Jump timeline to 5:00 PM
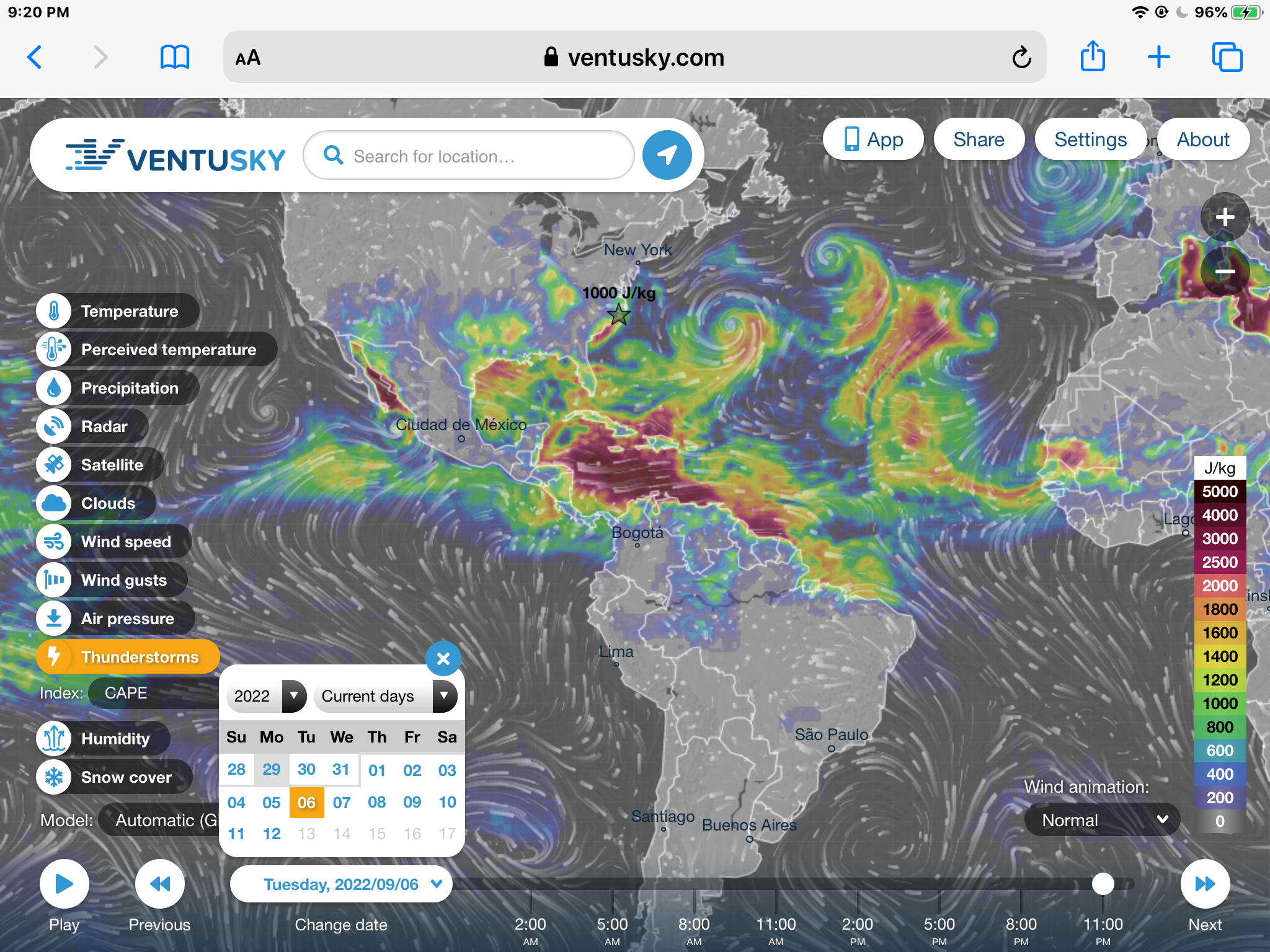Image resolution: width=1270 pixels, height=952 pixels. 939,931
